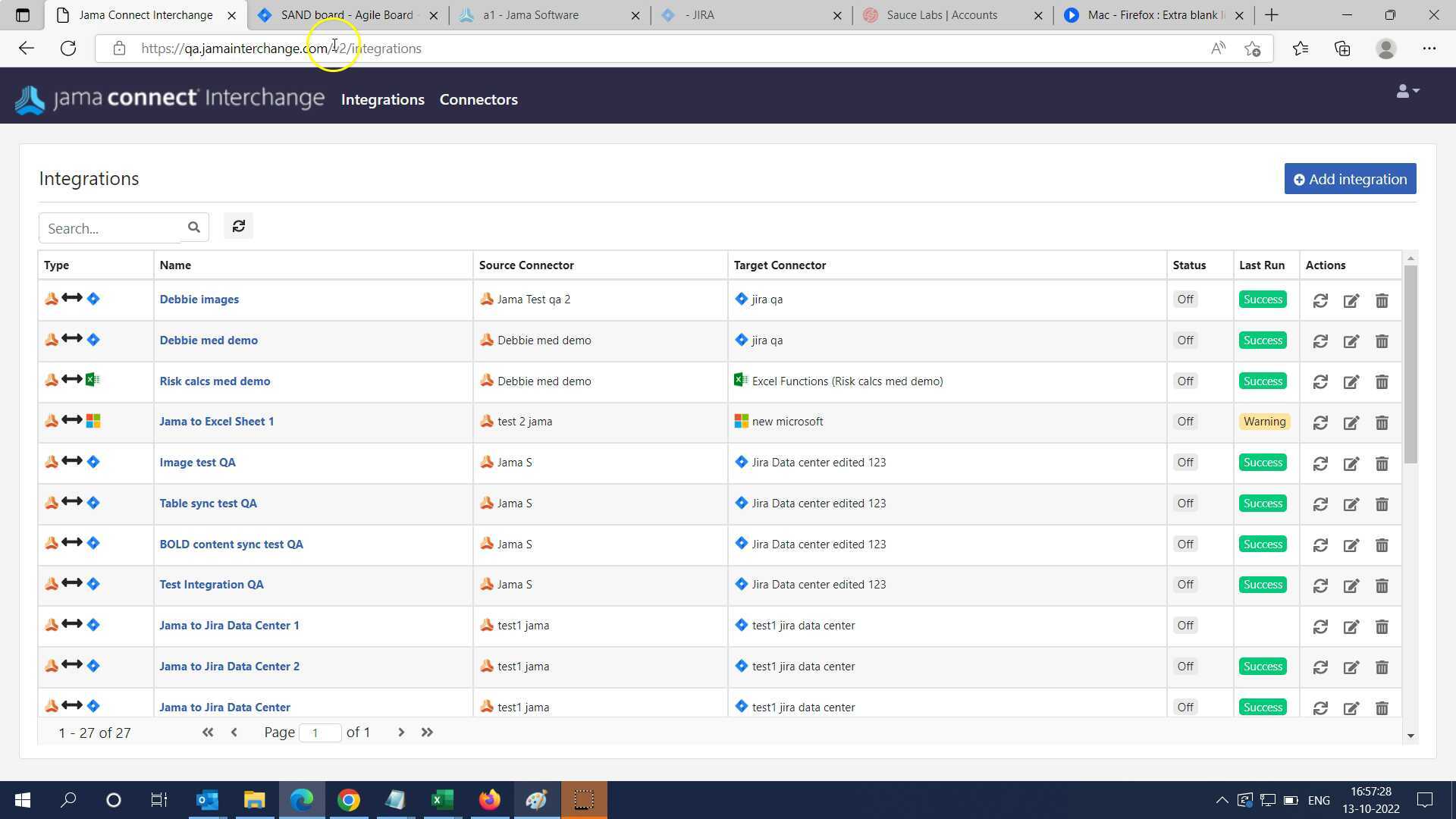This screenshot has width=1456, height=819.
Task: Open browser Settings and more menu
Action: tap(1429, 49)
